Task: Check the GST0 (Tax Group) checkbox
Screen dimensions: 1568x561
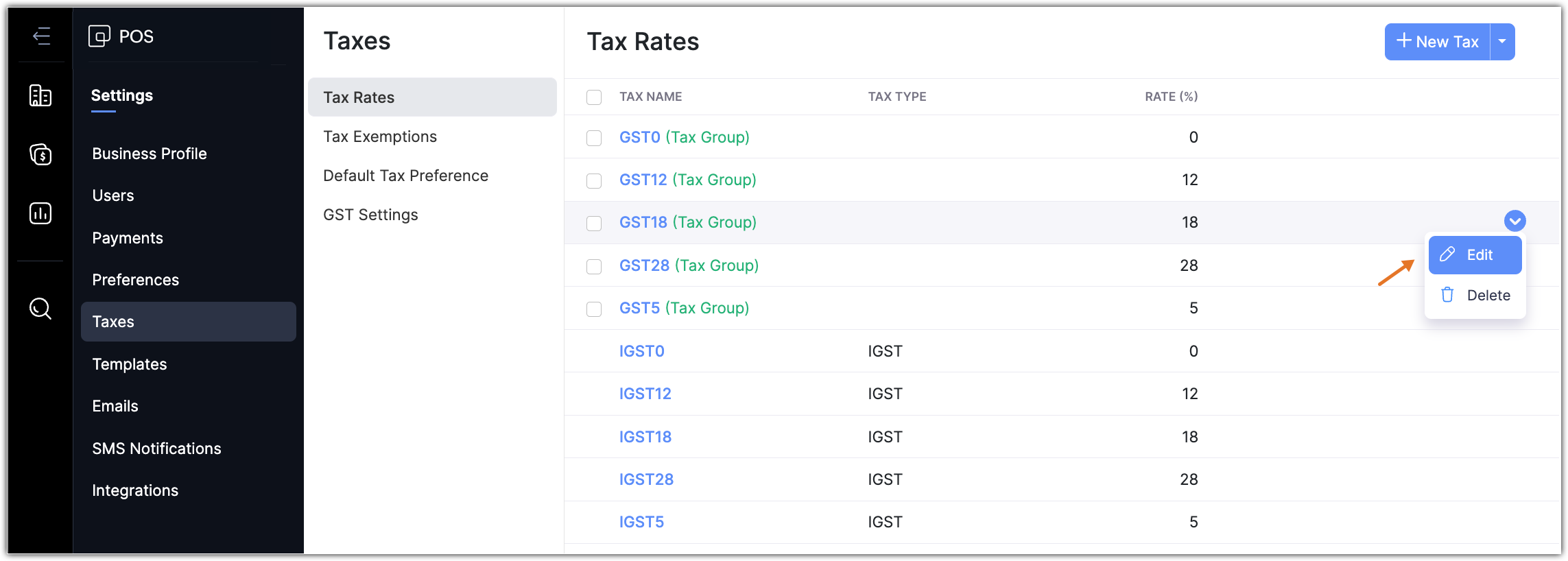Action: [x=594, y=138]
